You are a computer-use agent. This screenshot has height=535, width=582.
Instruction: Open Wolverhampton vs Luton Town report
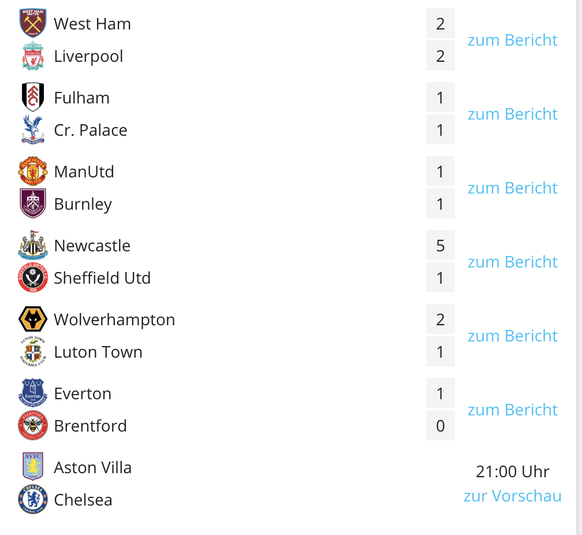click(x=512, y=335)
